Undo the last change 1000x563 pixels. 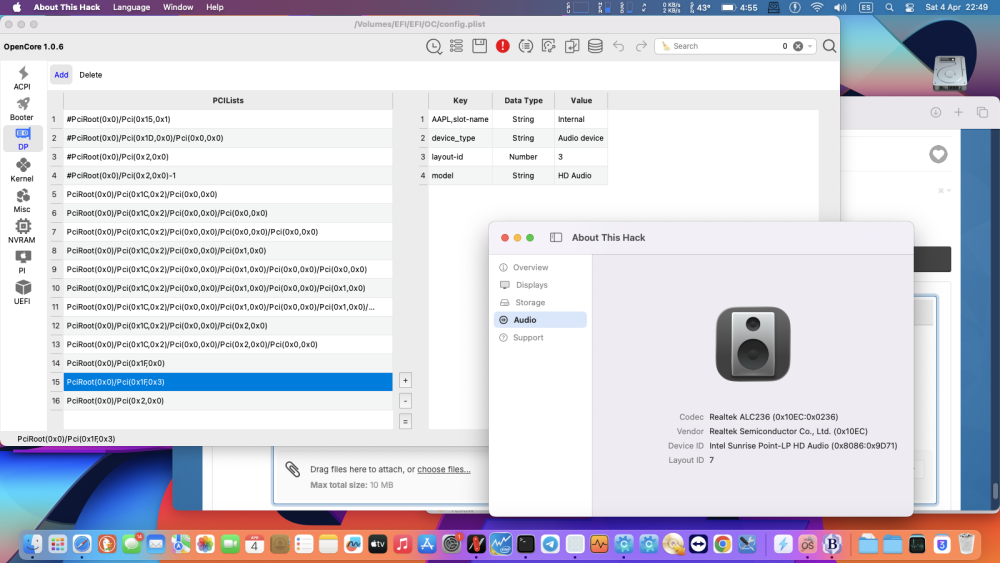click(618, 46)
